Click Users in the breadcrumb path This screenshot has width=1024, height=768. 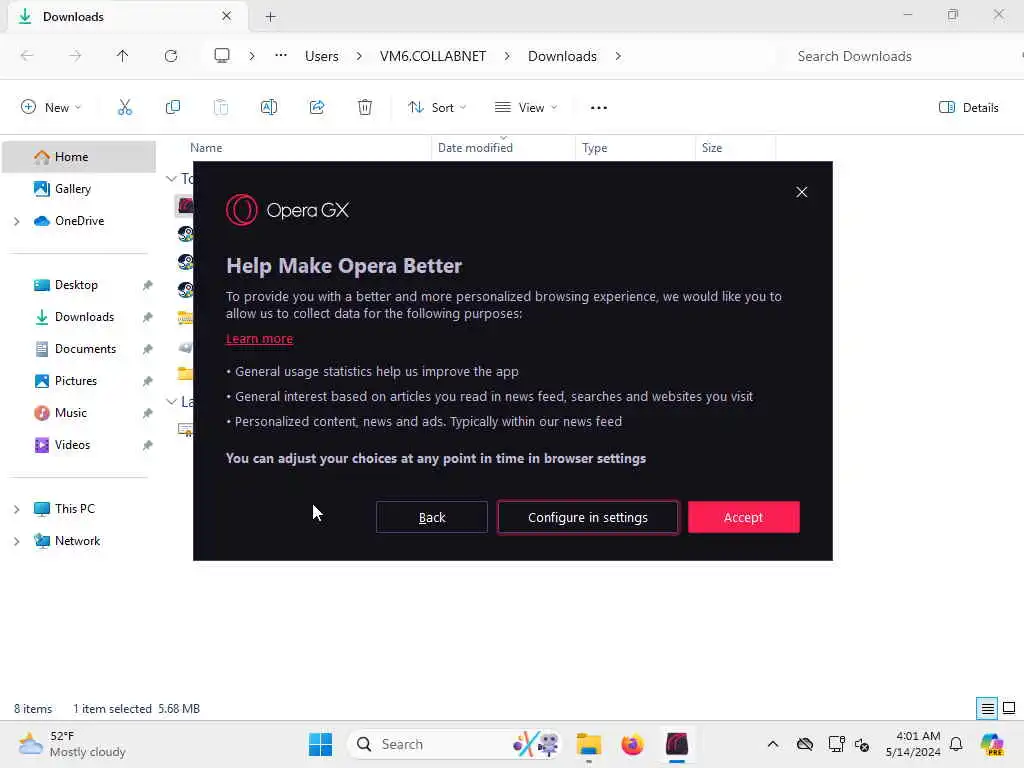point(322,56)
